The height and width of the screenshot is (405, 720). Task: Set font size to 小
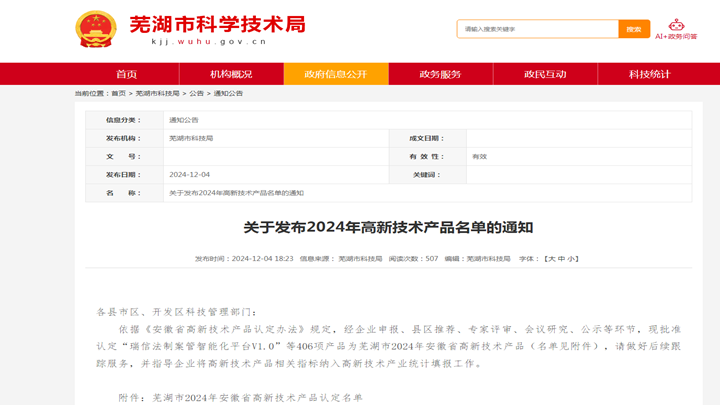(x=572, y=259)
